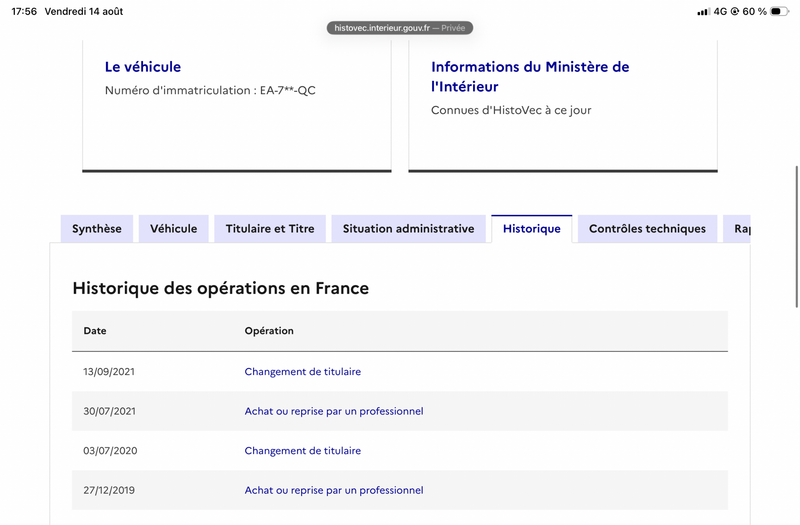Tap the 17:56 clock in status bar
Screen dimensions: 800x525
pos(24,11)
